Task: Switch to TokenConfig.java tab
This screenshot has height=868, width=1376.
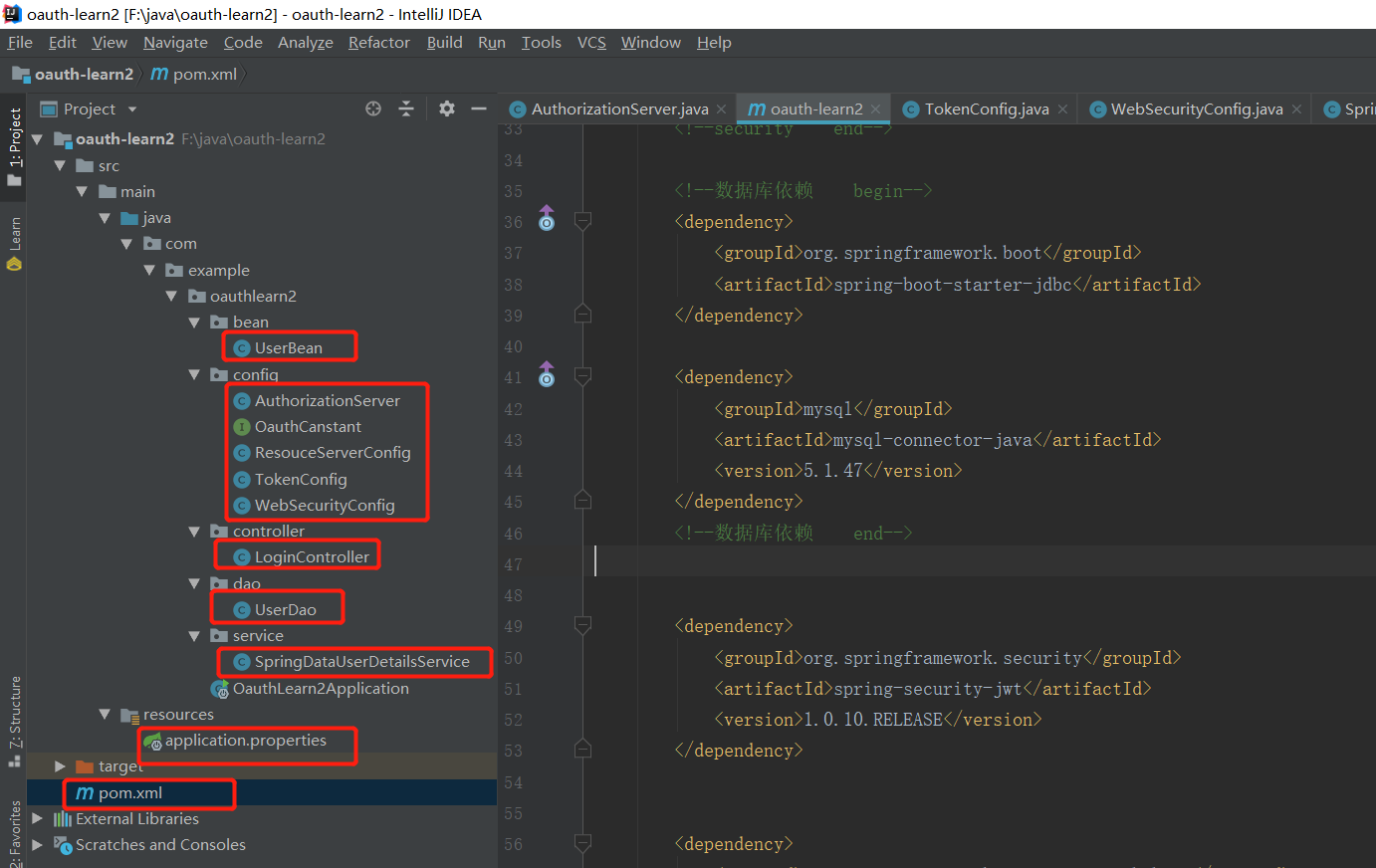Action: pos(987,109)
